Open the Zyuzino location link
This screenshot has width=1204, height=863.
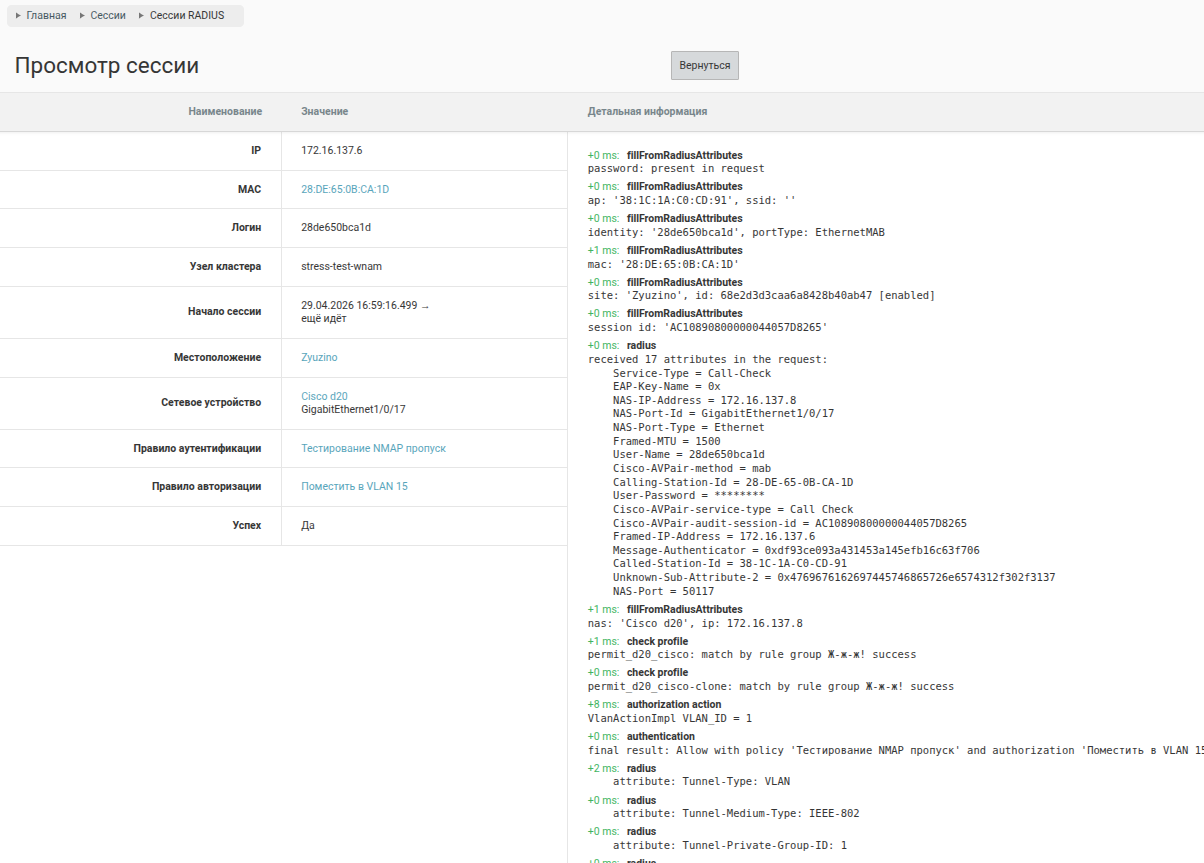coord(319,357)
